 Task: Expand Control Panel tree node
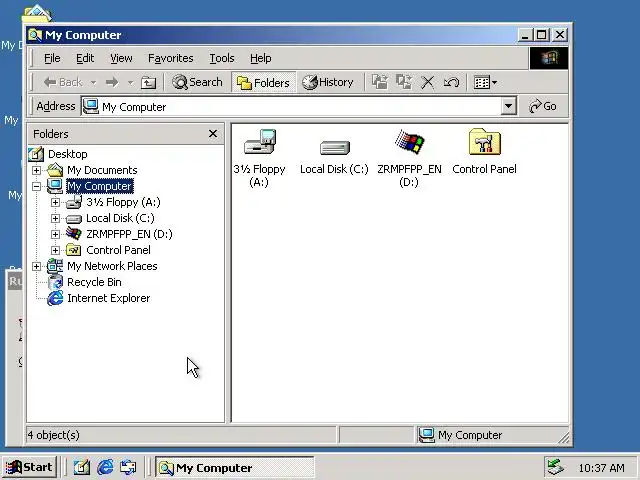pos(55,250)
